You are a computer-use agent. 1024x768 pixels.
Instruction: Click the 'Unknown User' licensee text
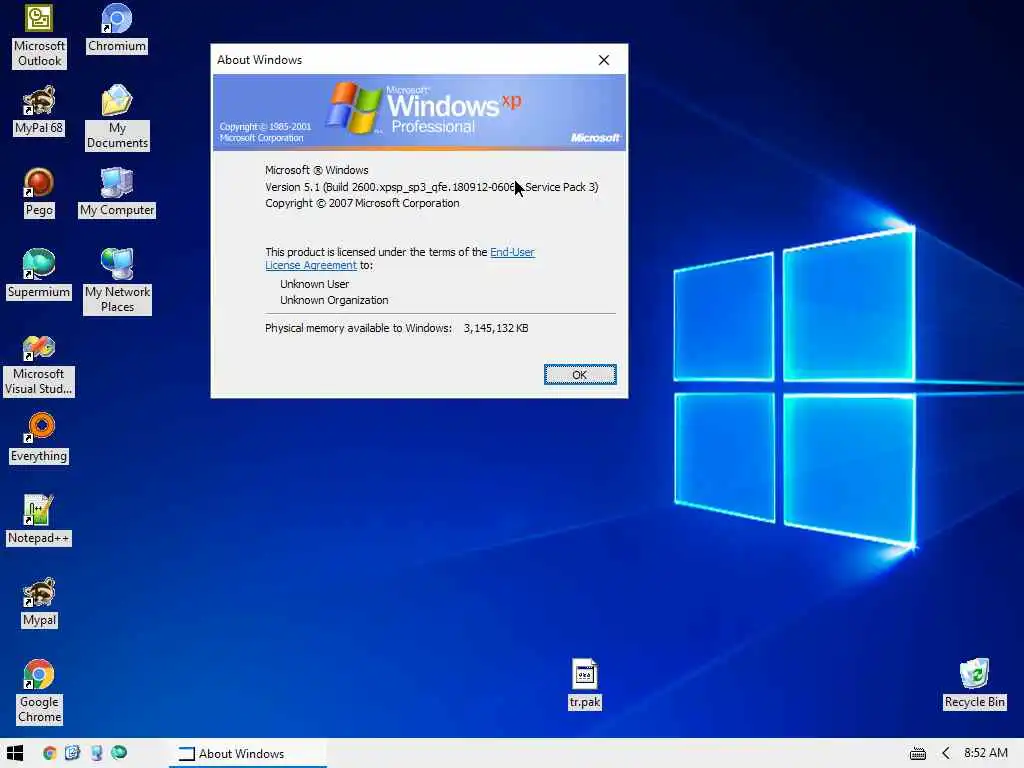coord(314,284)
